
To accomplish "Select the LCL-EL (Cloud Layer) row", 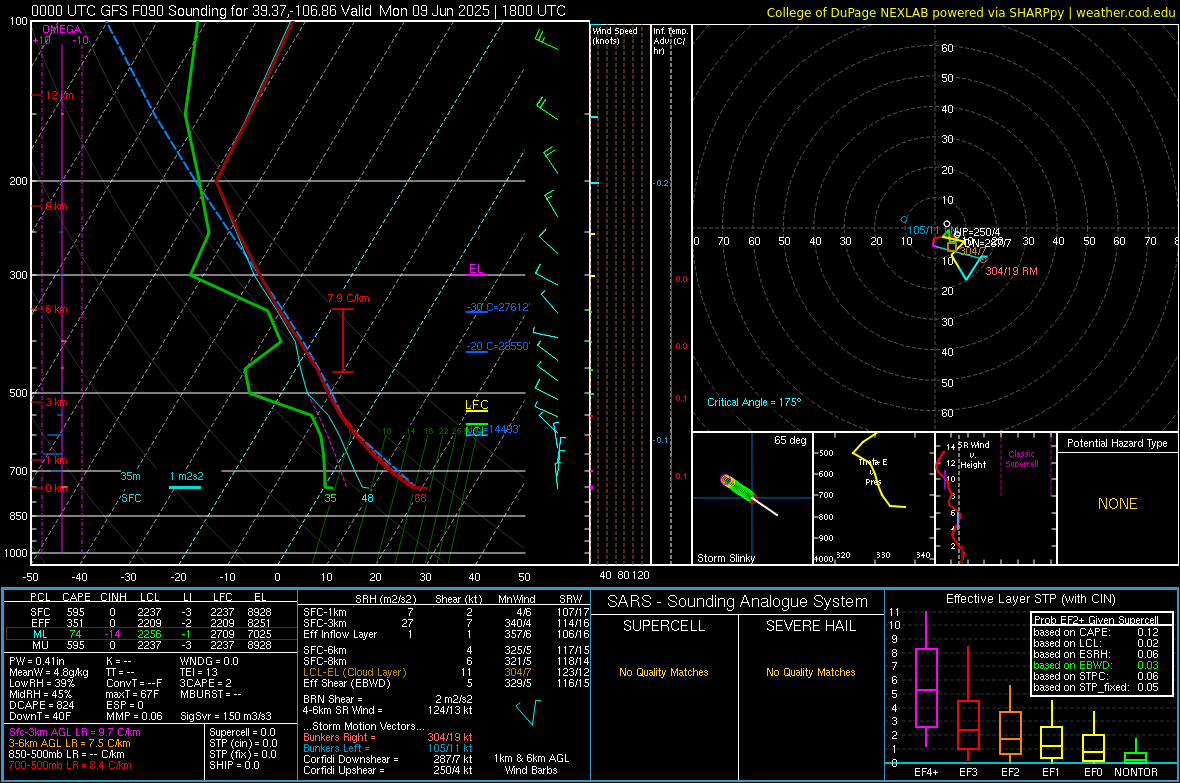I will click(x=446, y=672).
